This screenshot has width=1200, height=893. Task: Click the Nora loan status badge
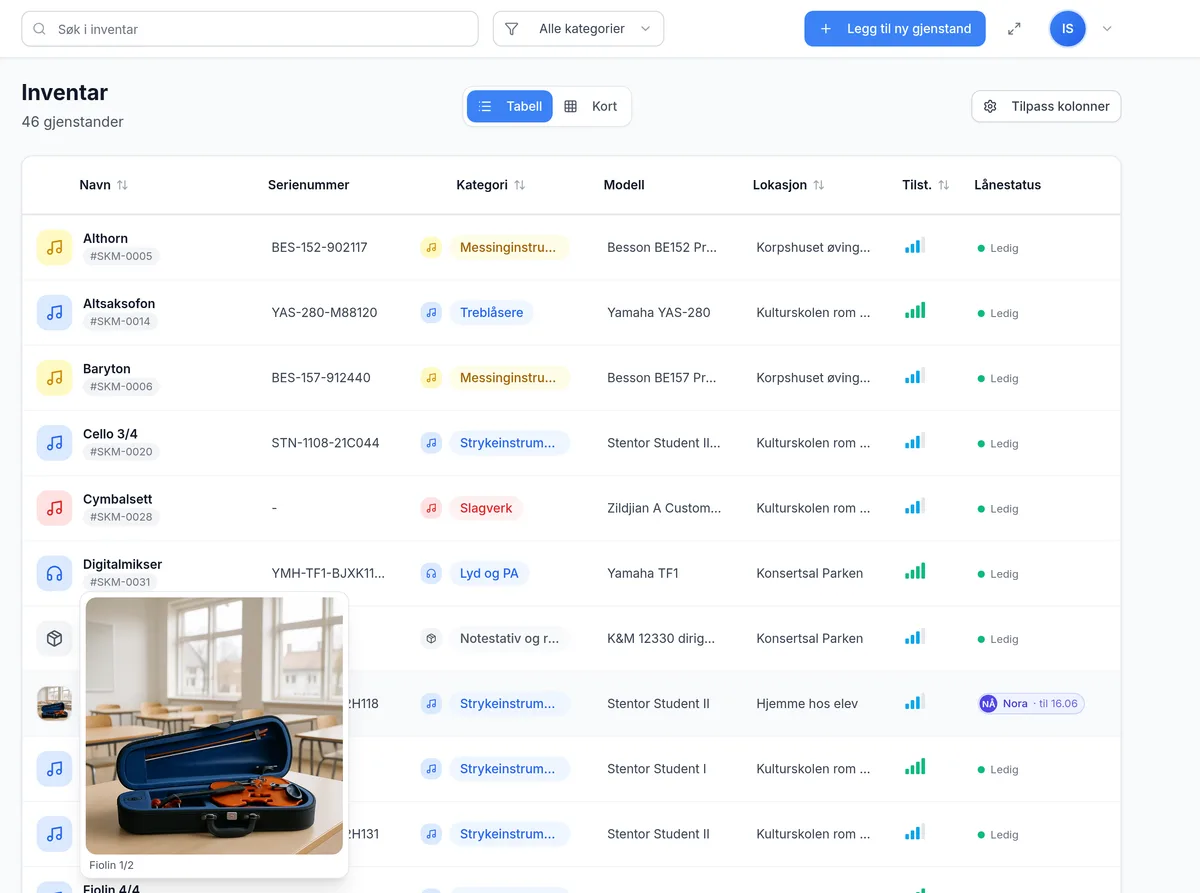[x=1031, y=703]
